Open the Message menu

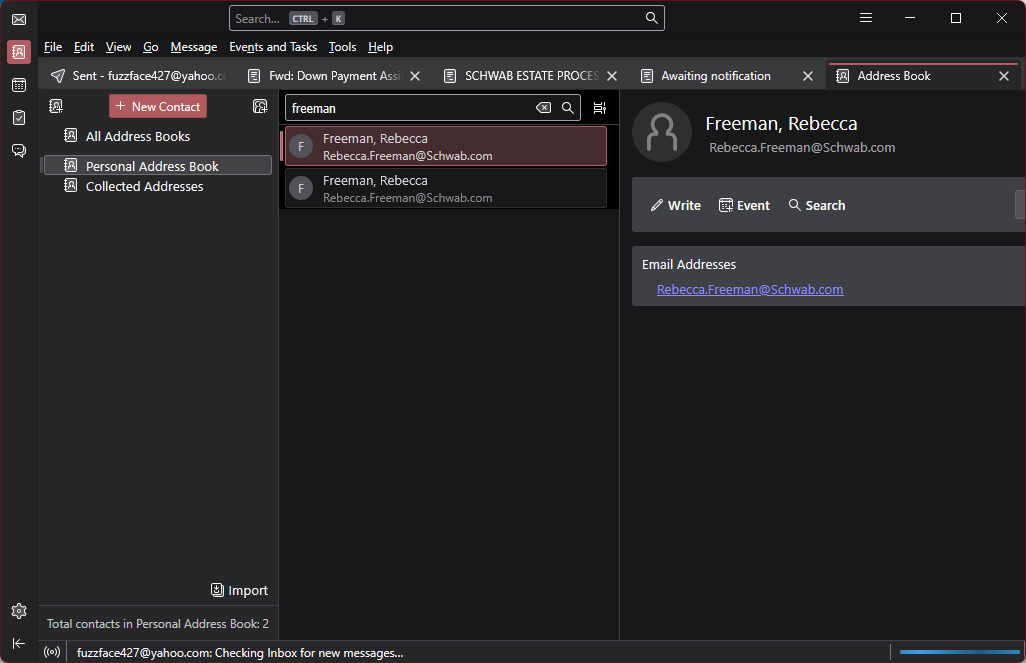tap(194, 47)
